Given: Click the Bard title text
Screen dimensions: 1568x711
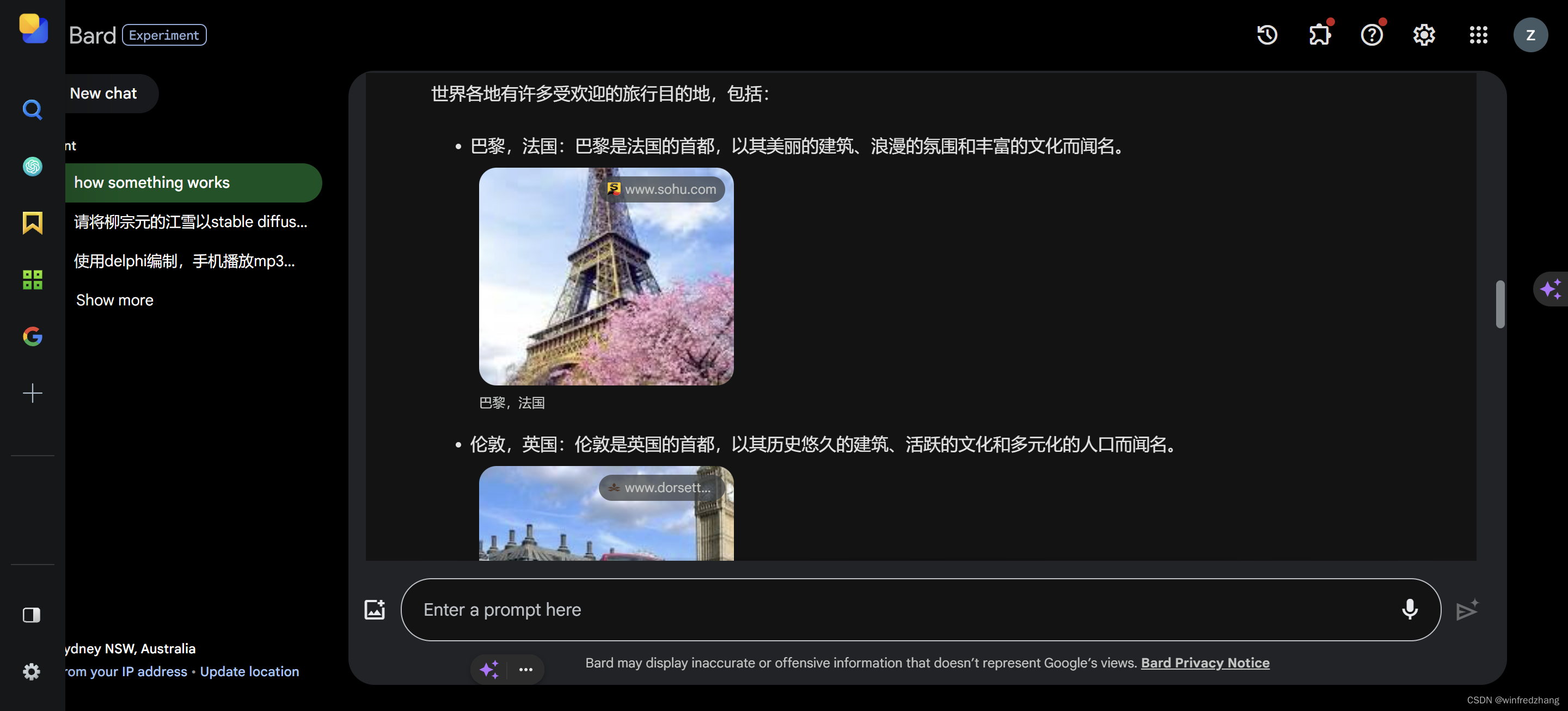Looking at the screenshot, I should 93,35.
